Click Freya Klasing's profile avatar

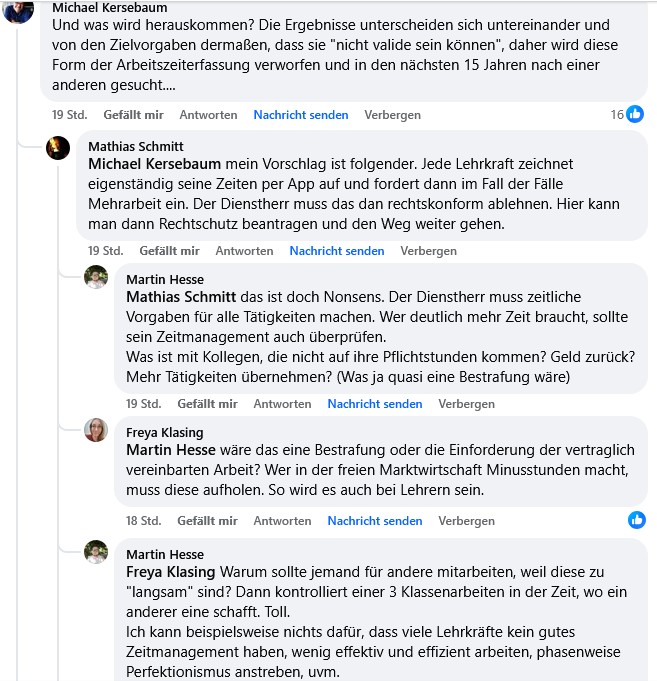tap(96, 431)
